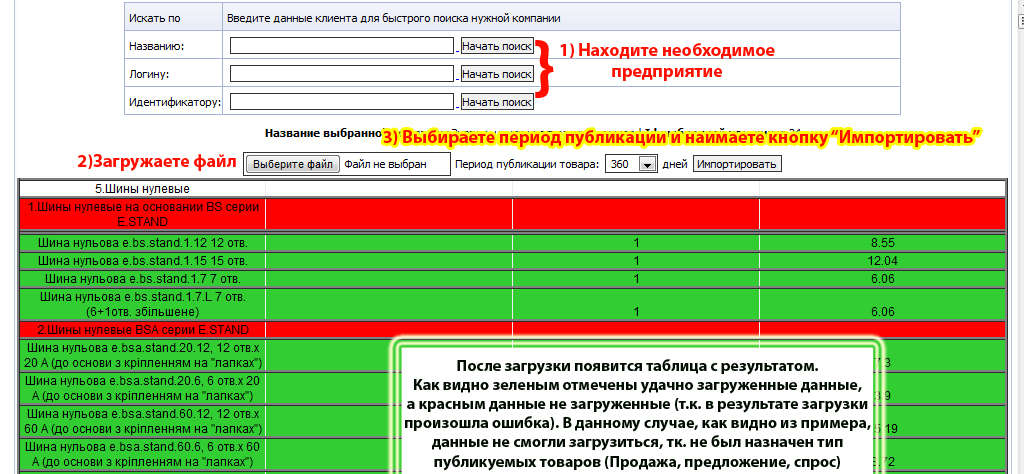Image resolution: width=1024 pixels, height=474 pixels.
Task: Click the price cell showing 12.04
Action: click(x=881, y=260)
